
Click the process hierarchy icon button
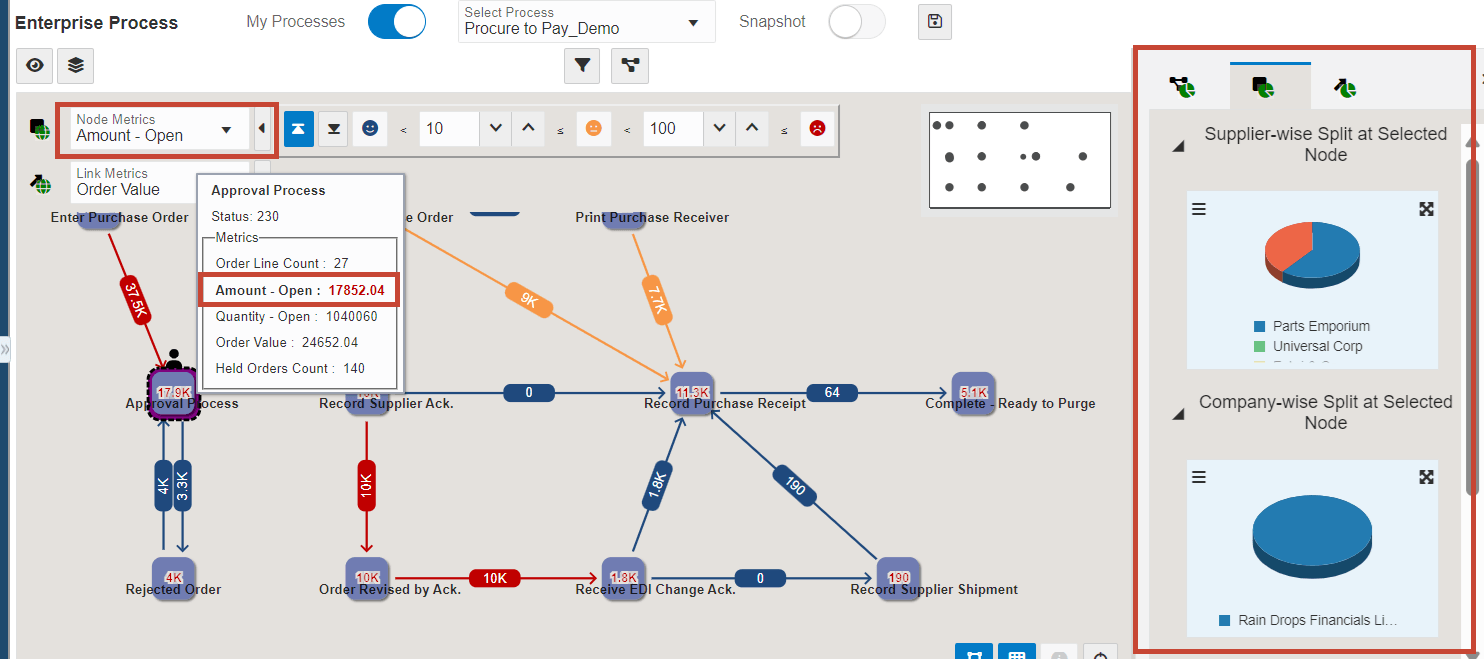point(630,66)
